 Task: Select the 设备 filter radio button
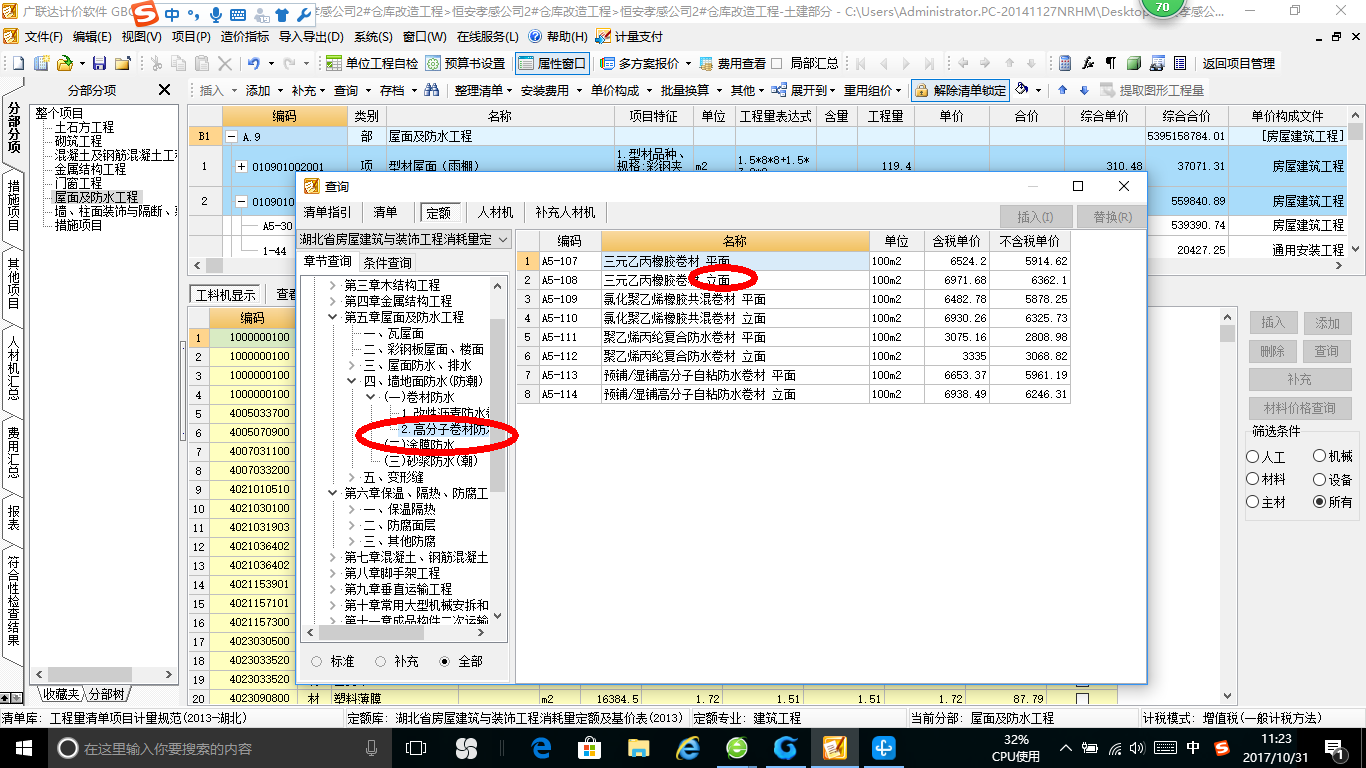1320,480
